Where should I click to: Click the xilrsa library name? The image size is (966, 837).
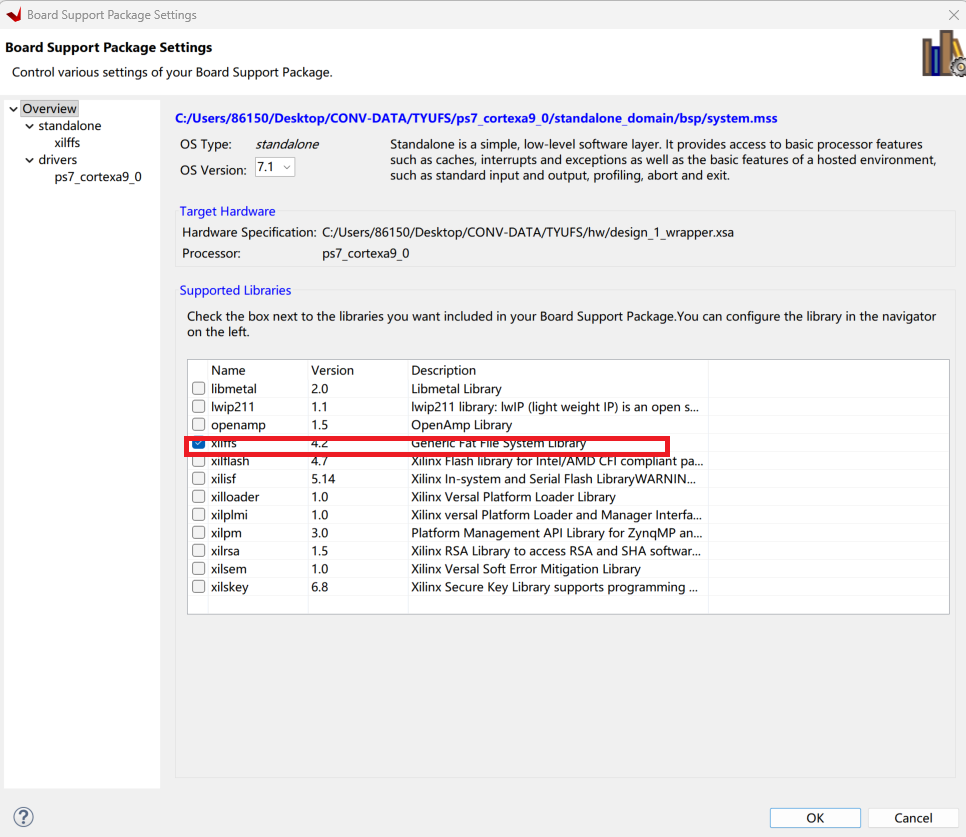pos(225,551)
